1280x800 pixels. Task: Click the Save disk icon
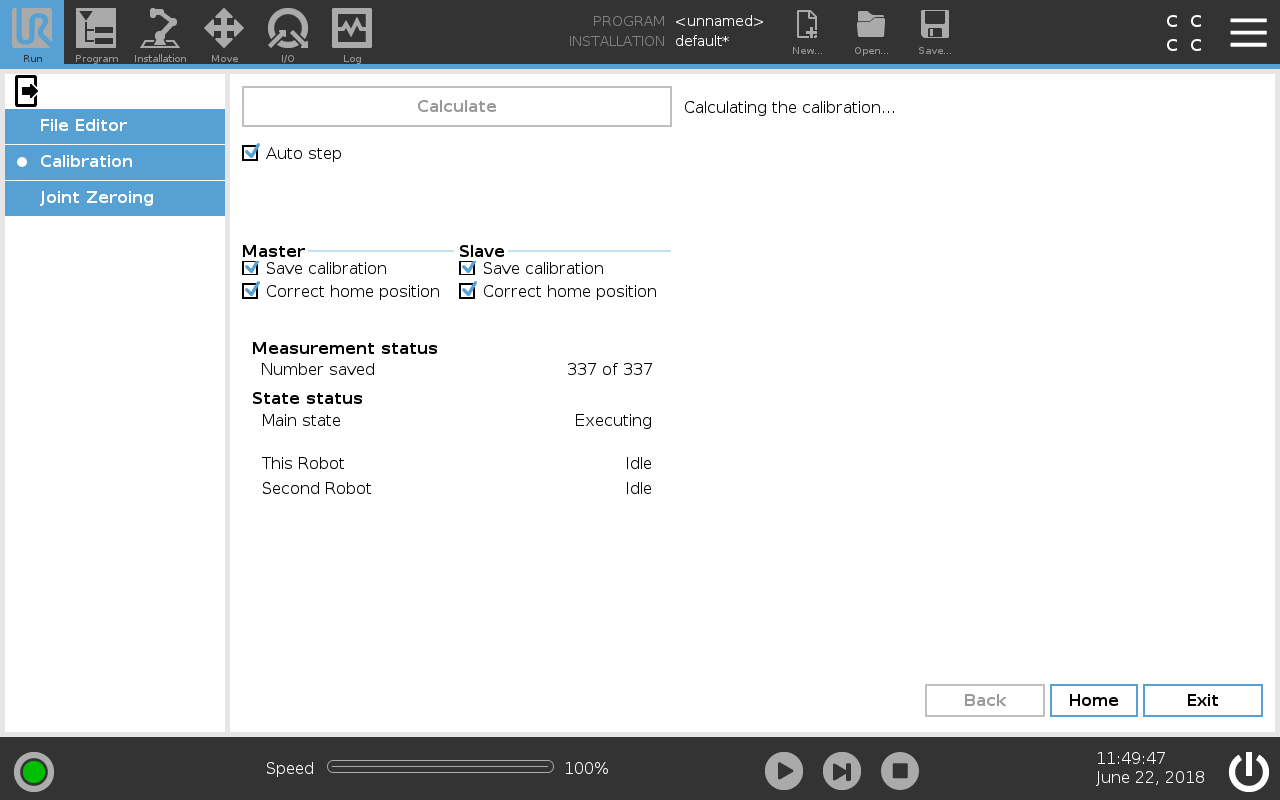point(934,28)
